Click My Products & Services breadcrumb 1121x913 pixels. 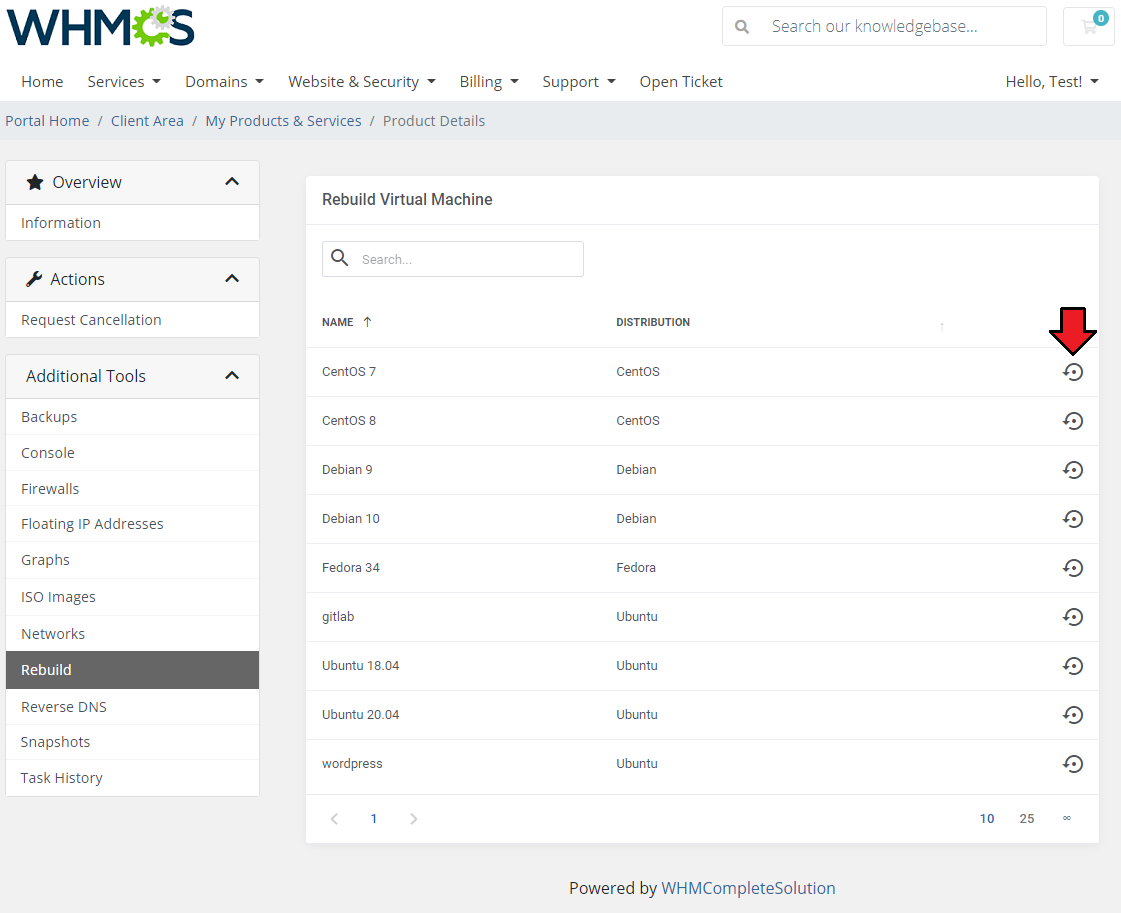click(x=283, y=121)
